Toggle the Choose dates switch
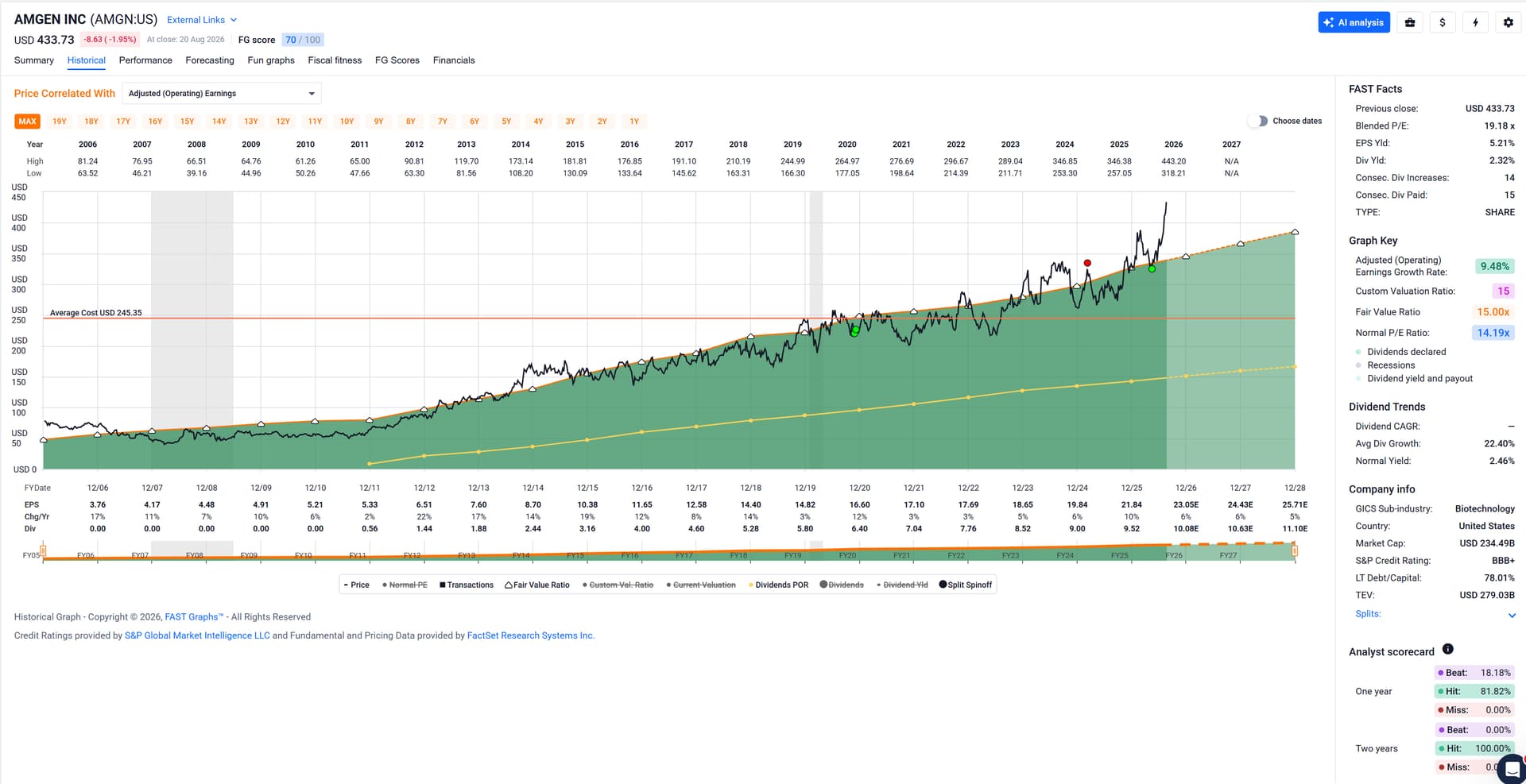This screenshot has height=784, width=1526. pos(1257,121)
